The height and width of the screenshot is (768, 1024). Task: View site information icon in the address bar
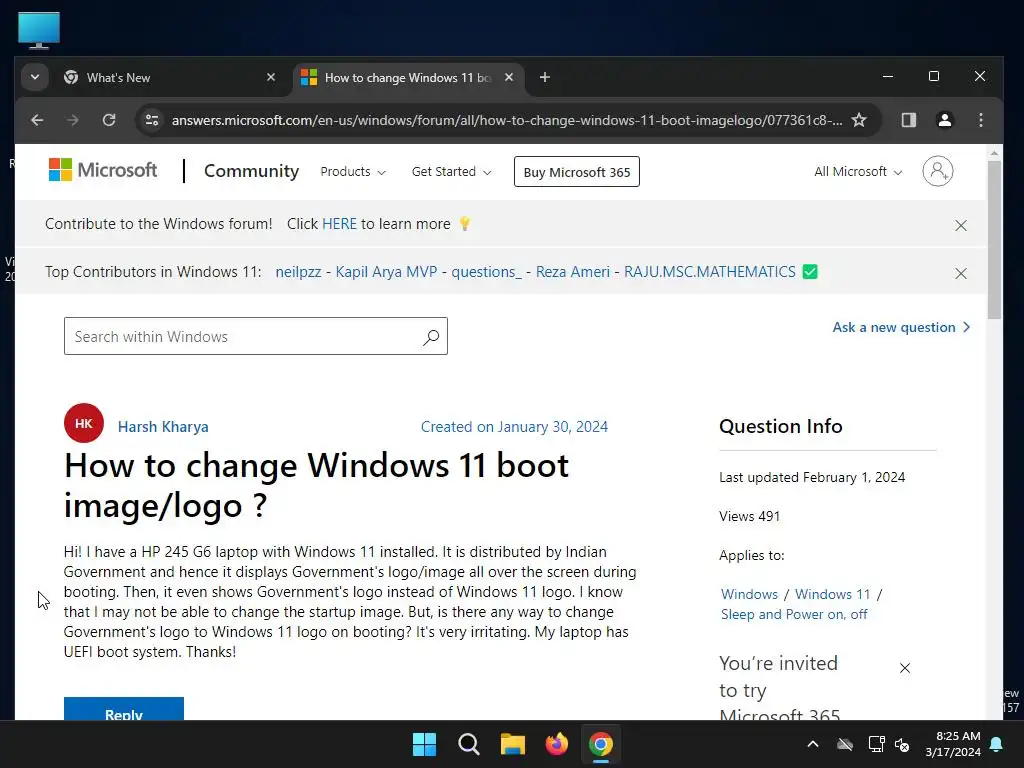point(152,120)
